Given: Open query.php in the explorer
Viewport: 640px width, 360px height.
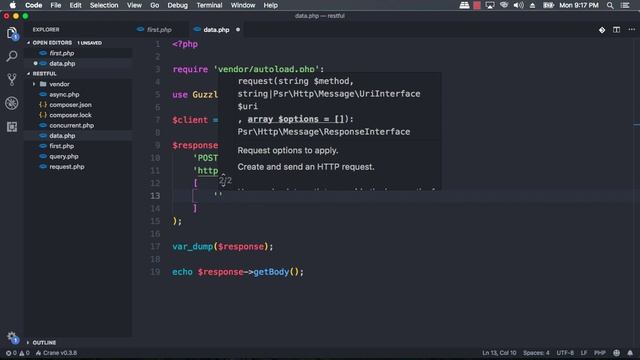Looking at the screenshot, I should 64,156.
